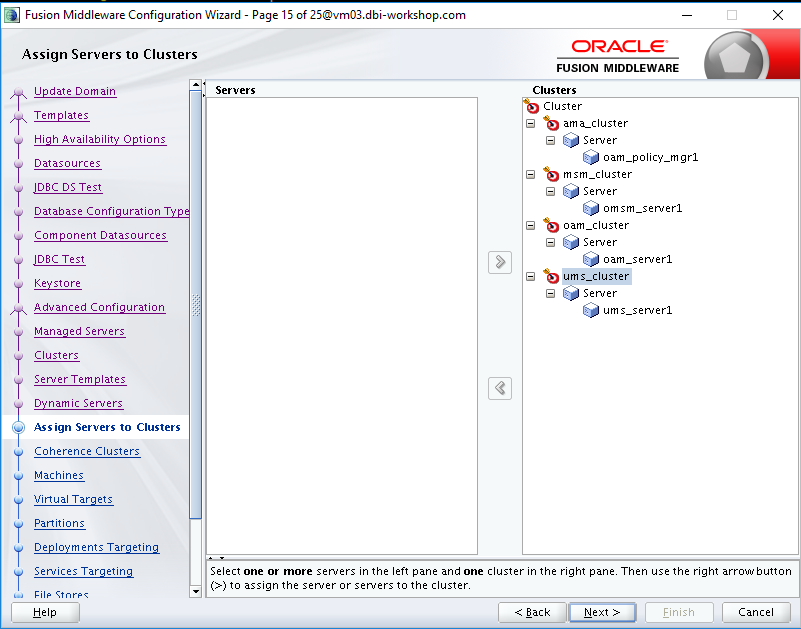Click the omsm_server1 server cube icon
The height and width of the screenshot is (629, 801).
click(591, 208)
